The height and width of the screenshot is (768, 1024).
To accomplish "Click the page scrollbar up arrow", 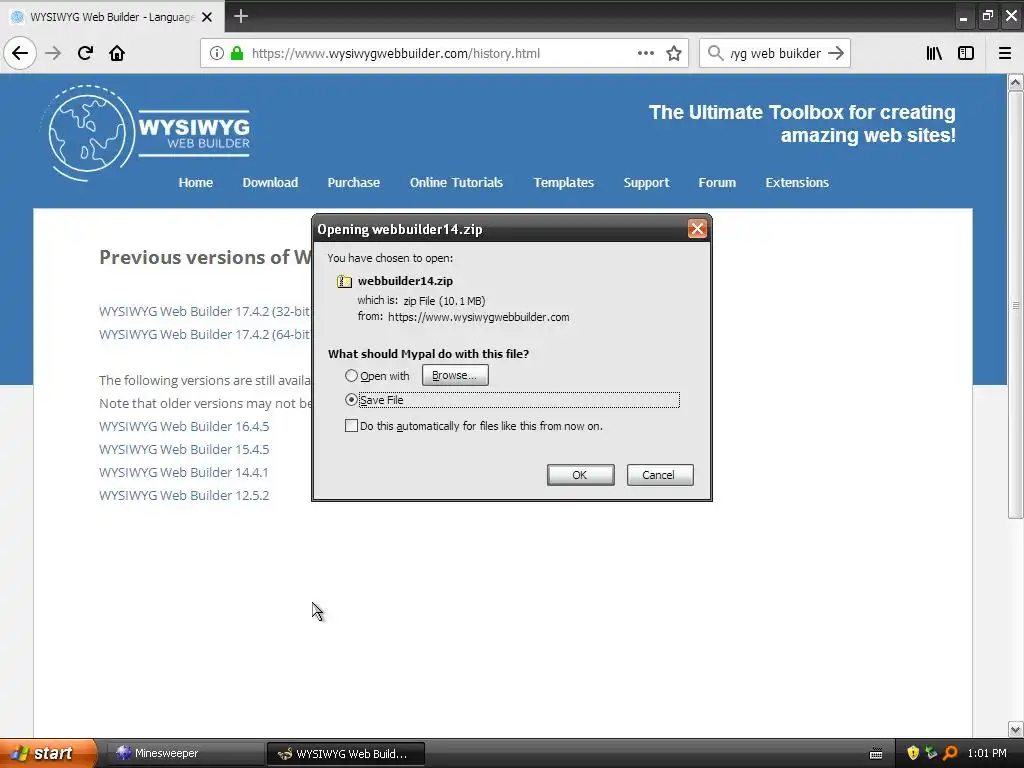I will coord(1015,82).
